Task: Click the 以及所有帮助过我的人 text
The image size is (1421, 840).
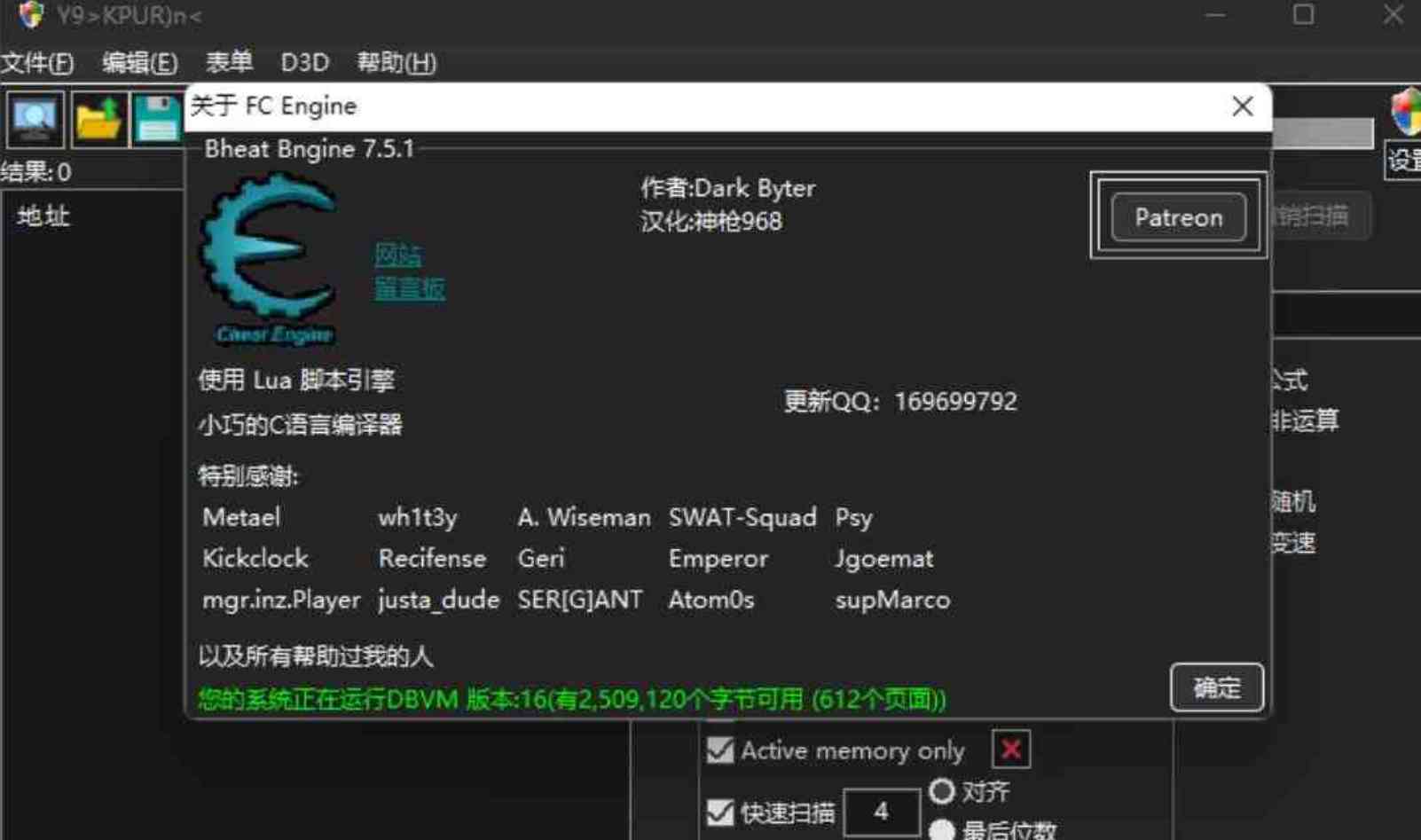Action: coord(316,656)
